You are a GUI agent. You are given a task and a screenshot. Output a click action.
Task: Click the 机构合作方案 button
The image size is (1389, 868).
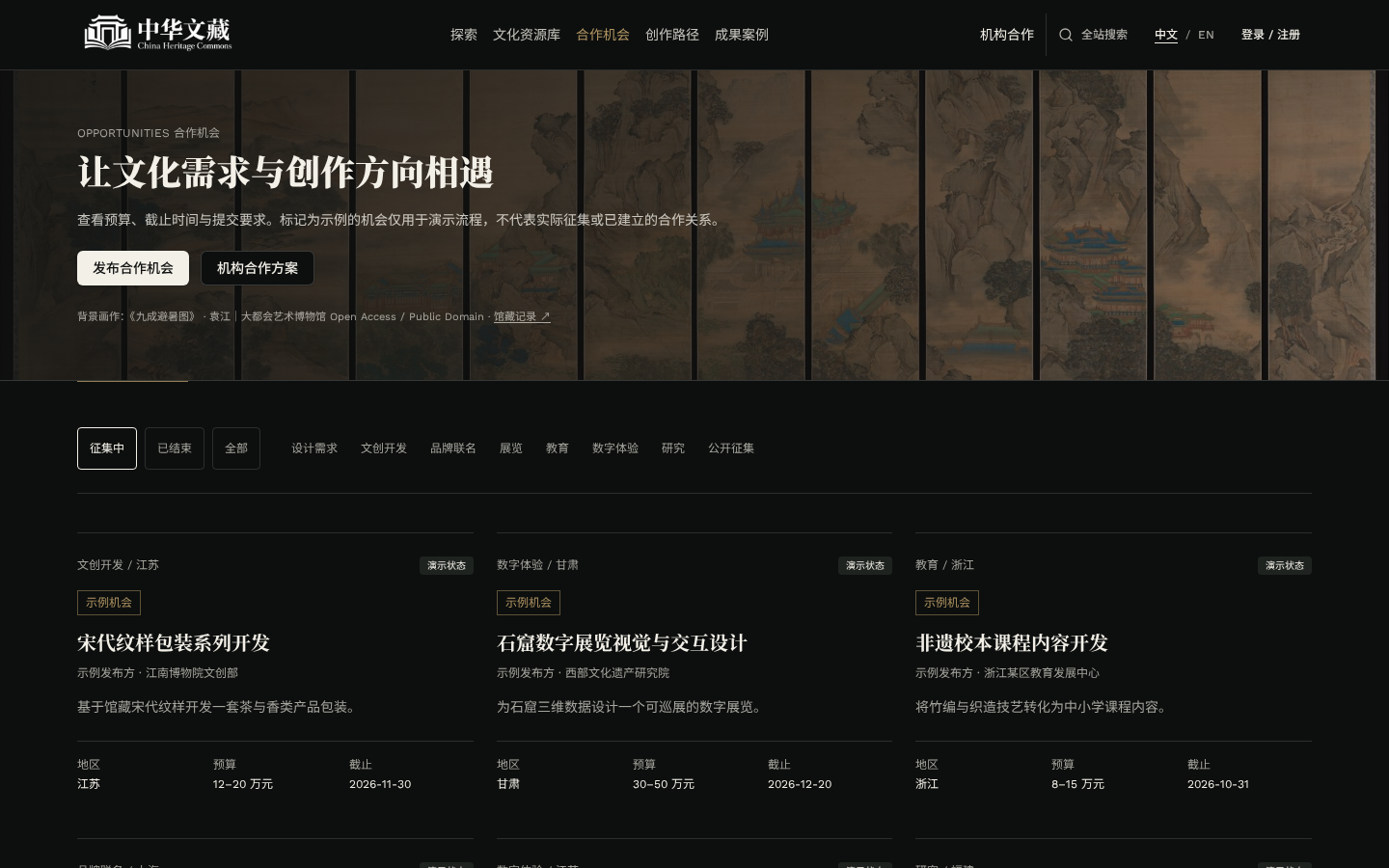[x=258, y=268]
